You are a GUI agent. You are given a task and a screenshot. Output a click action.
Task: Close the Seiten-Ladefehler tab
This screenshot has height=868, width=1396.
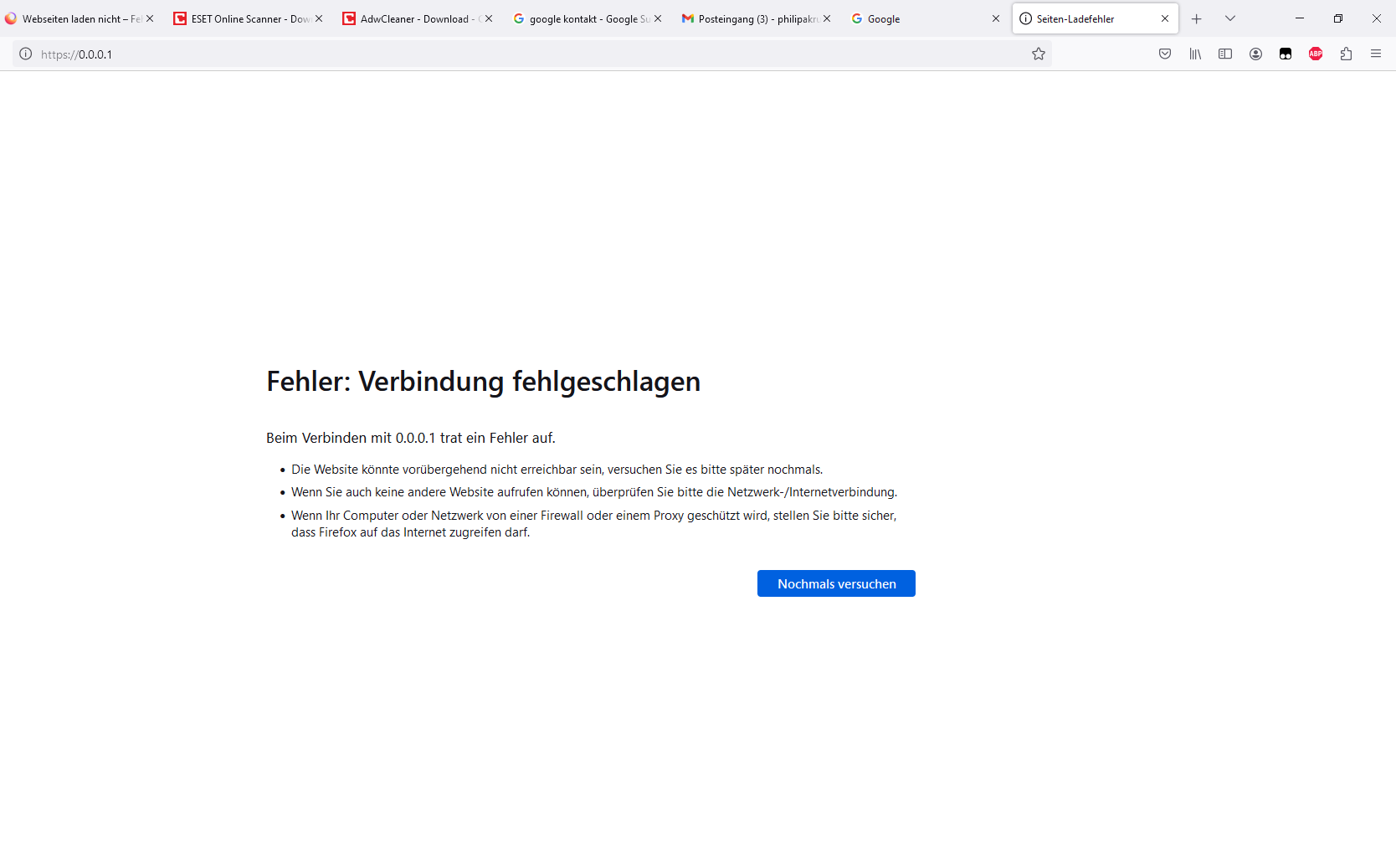coord(1165,18)
